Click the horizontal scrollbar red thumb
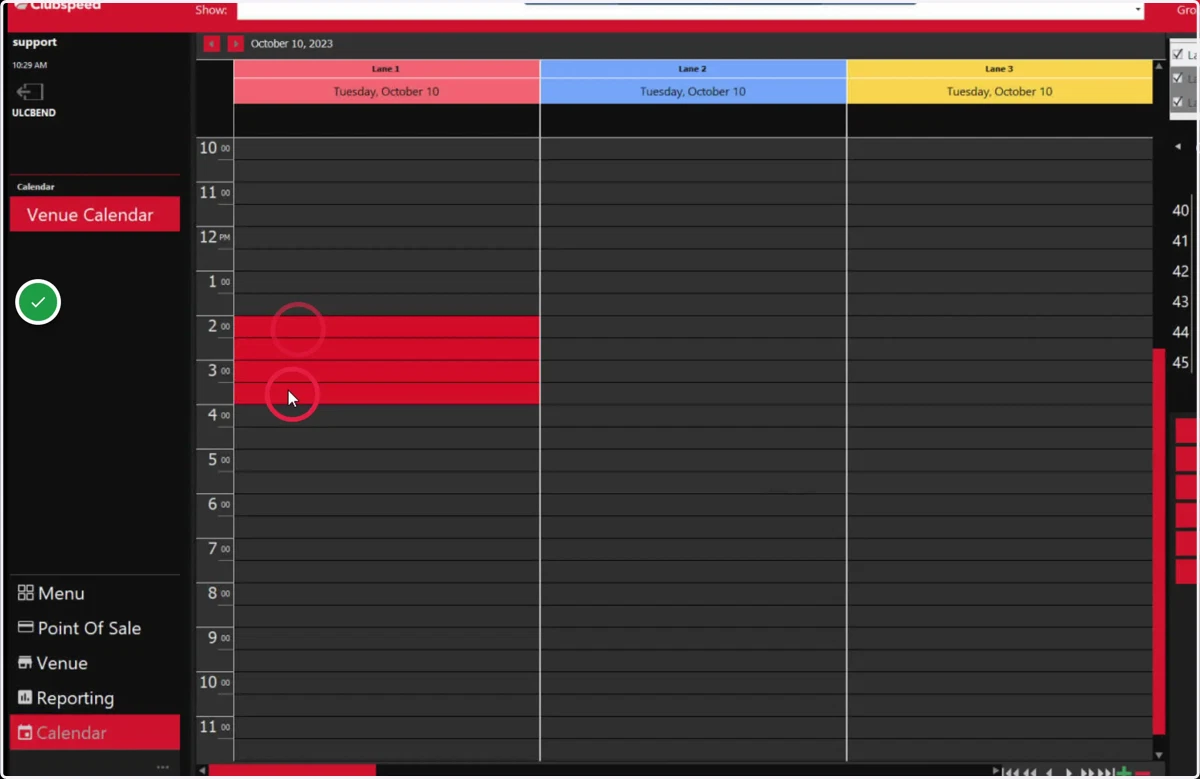 coord(292,770)
